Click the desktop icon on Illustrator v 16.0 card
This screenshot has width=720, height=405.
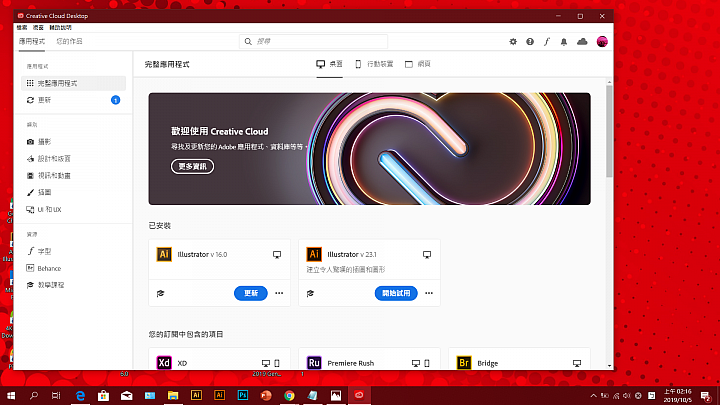(x=277, y=254)
